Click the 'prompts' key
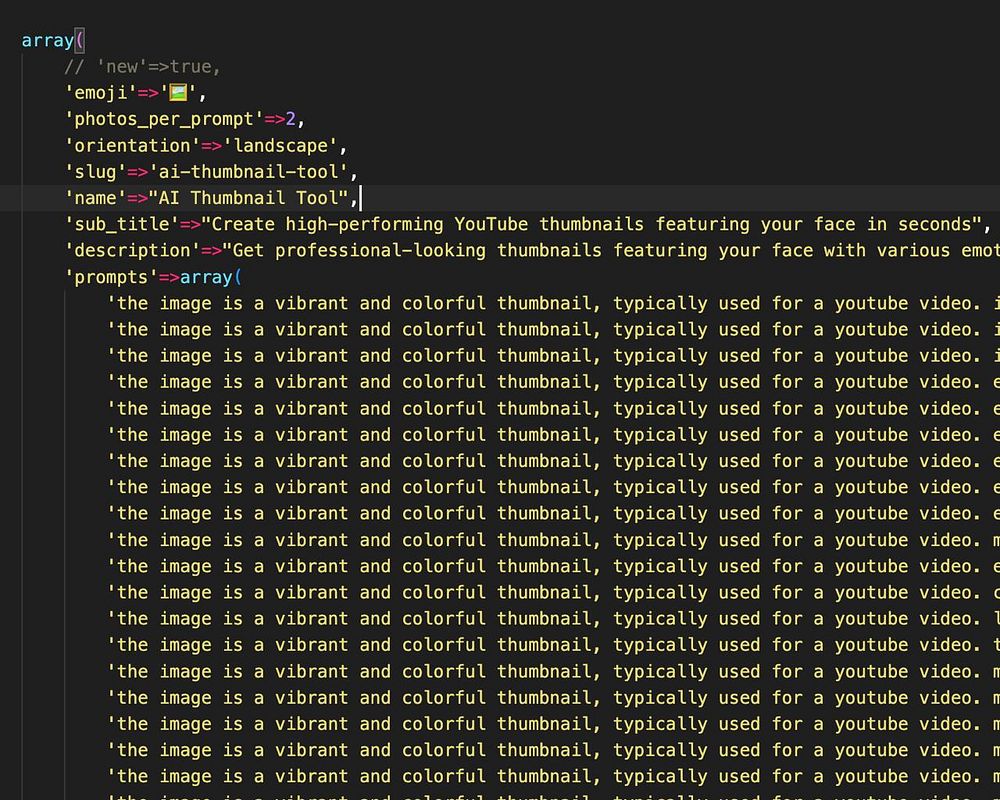Viewport: 1000px width, 800px height. 112,277
